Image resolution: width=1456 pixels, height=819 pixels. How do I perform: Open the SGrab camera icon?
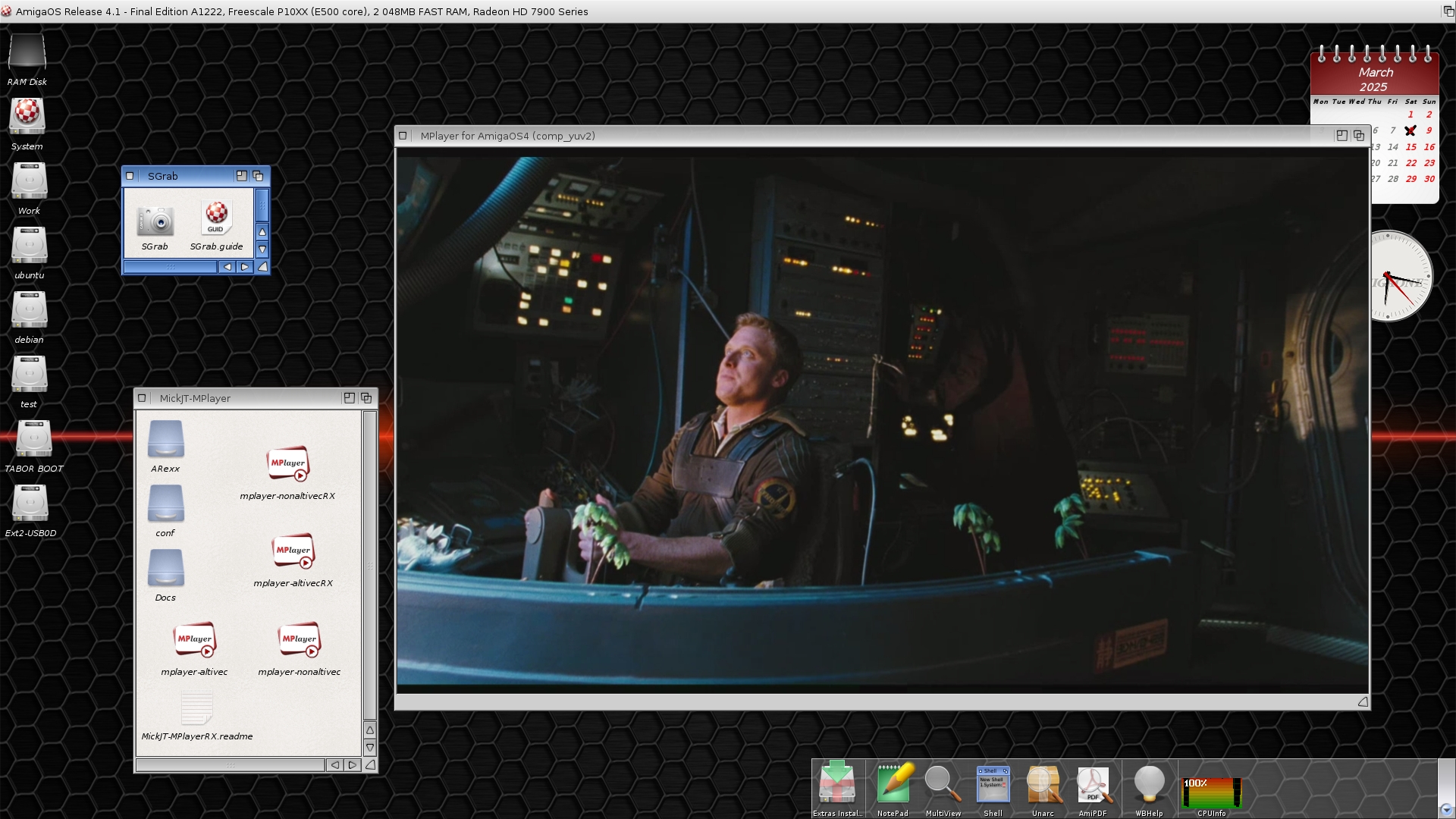[x=155, y=221]
